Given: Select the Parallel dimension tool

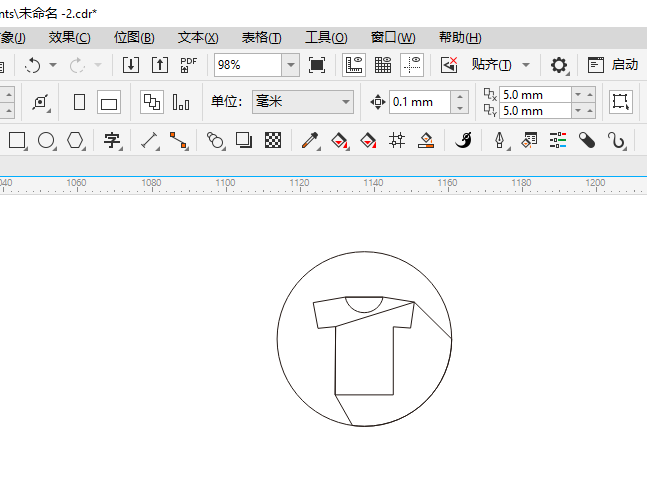Looking at the screenshot, I should click(149, 141).
